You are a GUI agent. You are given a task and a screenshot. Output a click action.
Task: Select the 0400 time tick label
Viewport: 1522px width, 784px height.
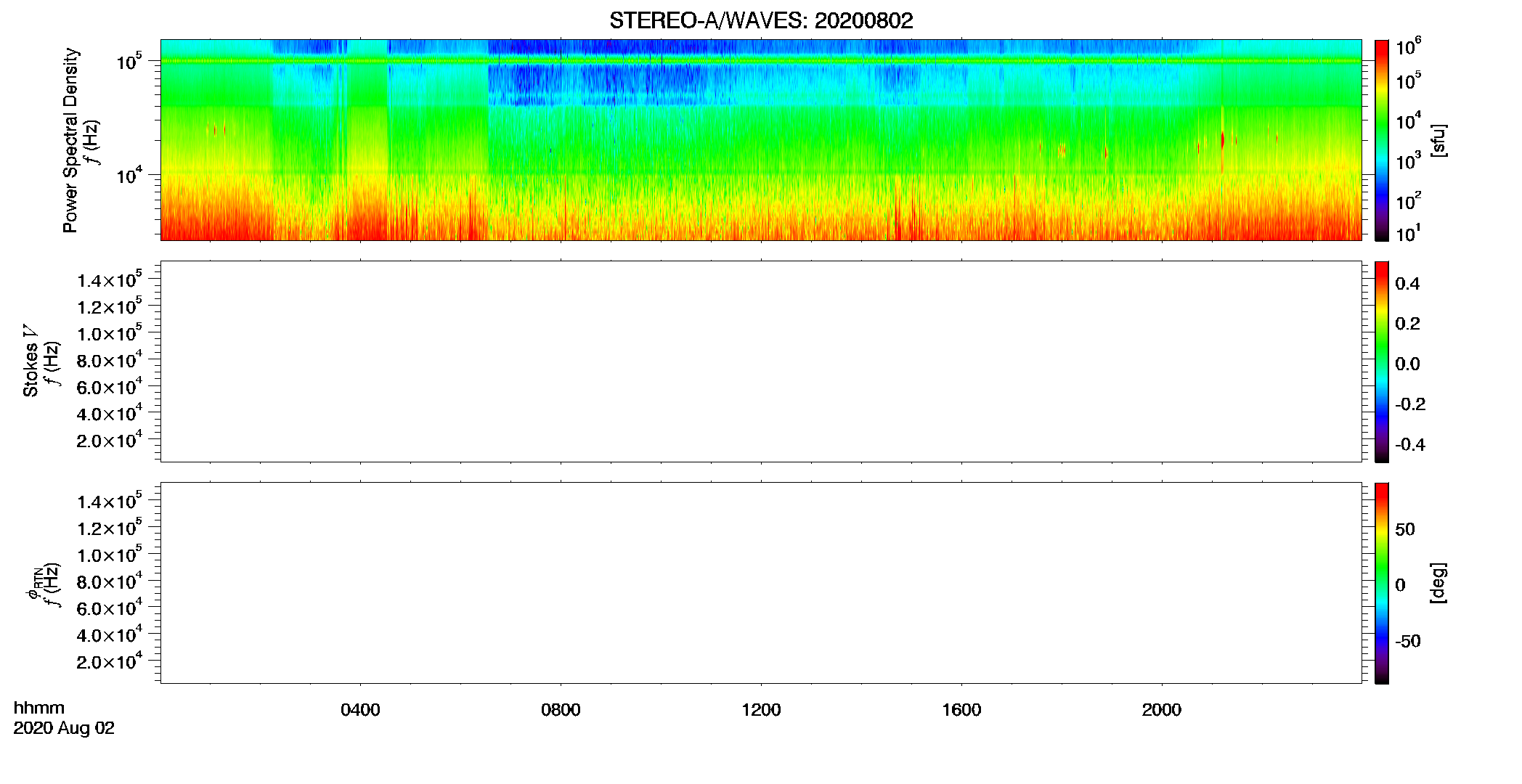(x=360, y=710)
